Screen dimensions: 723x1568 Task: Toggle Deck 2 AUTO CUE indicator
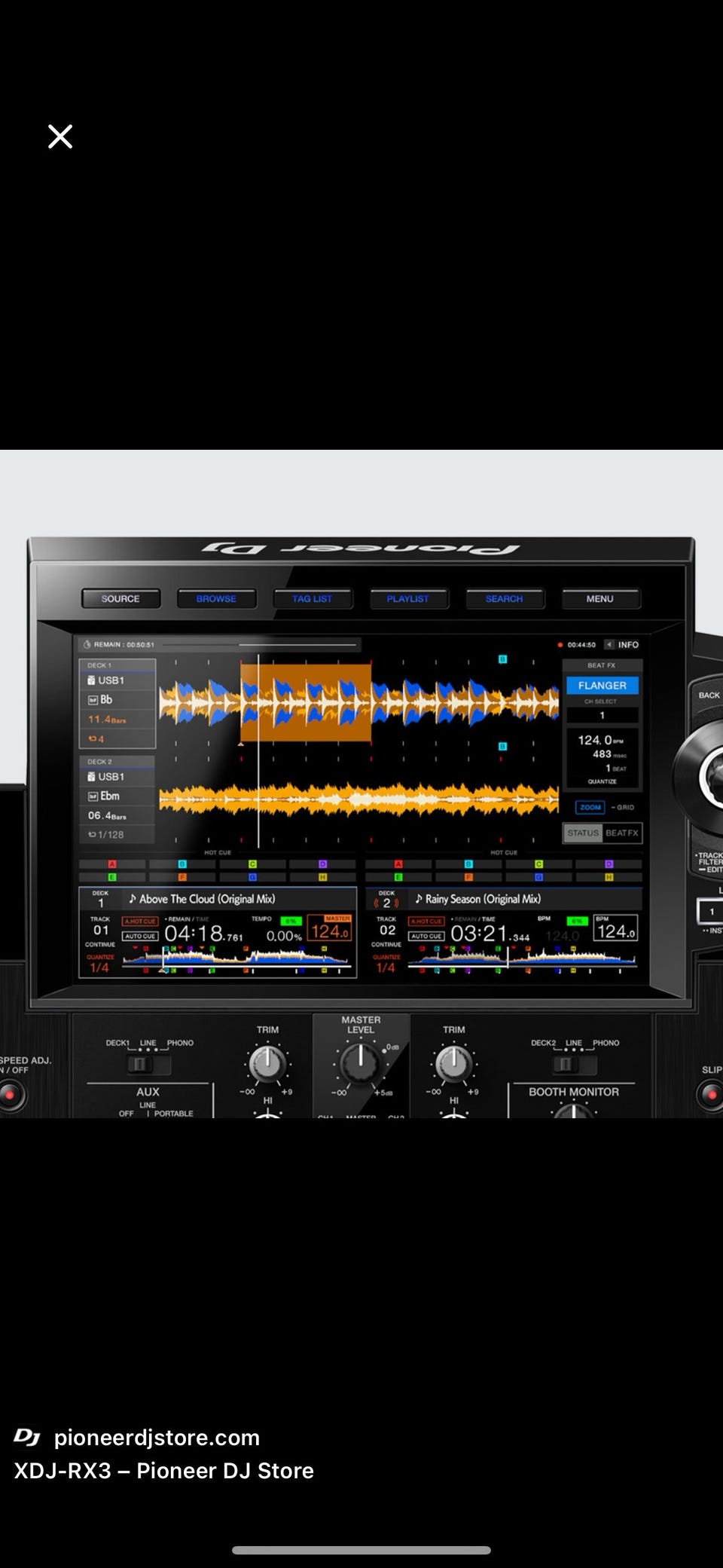(426, 936)
